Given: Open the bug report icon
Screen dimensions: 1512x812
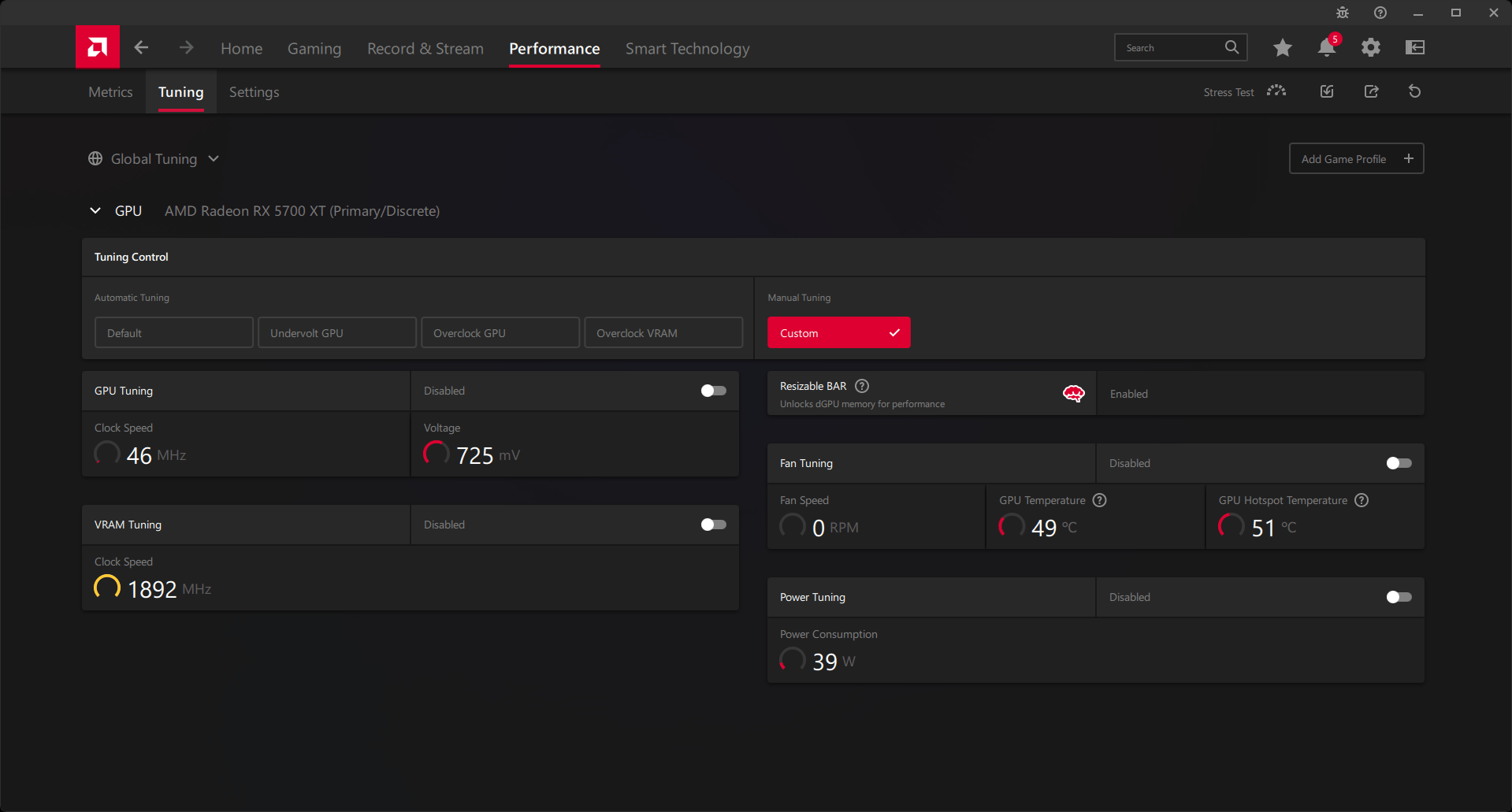Looking at the screenshot, I should 1343,13.
